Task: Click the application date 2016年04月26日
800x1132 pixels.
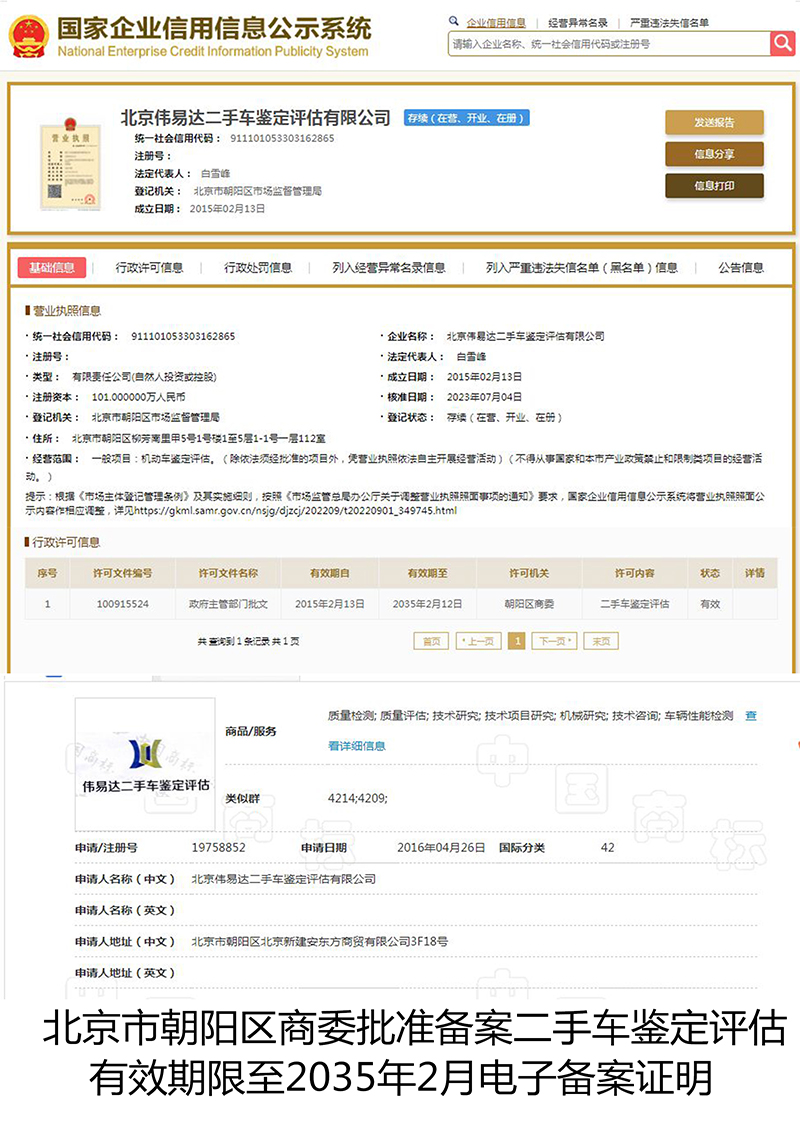Action: tap(441, 848)
